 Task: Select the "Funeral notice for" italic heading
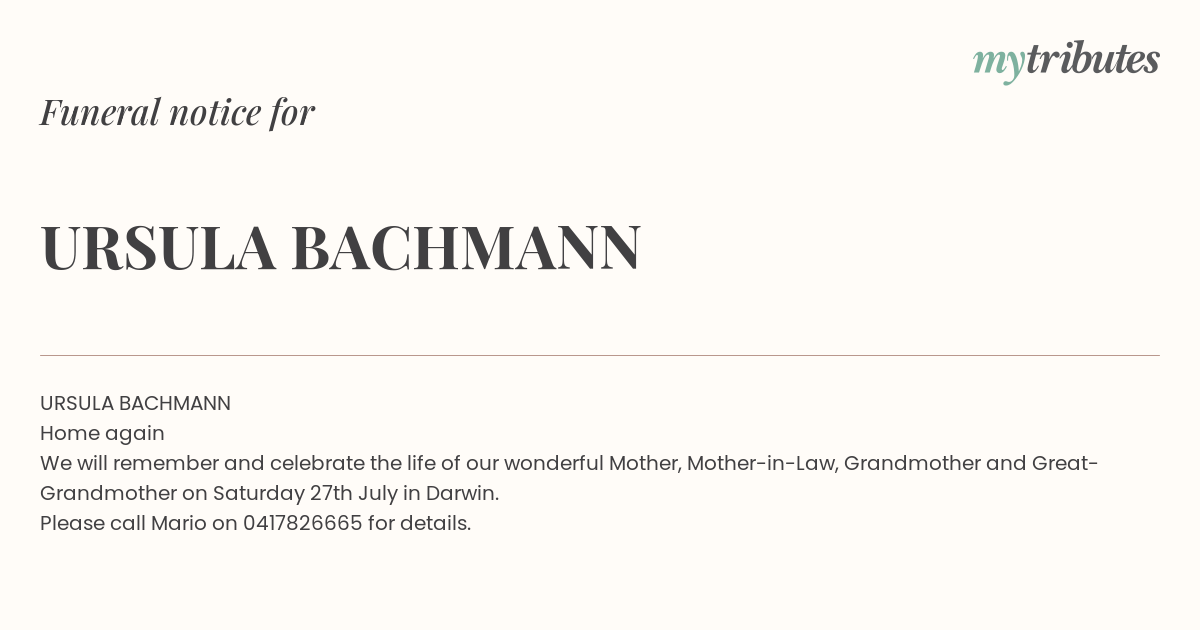178,112
